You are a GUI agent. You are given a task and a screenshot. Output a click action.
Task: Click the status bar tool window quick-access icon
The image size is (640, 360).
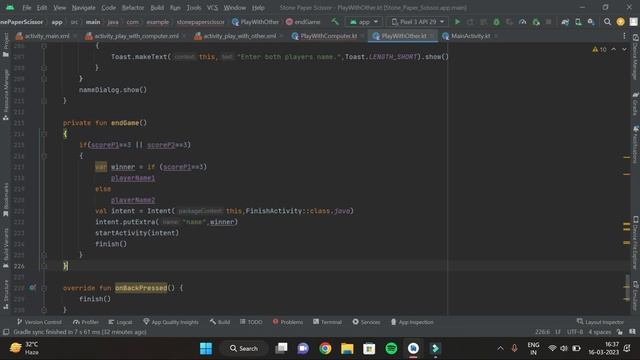(6, 332)
